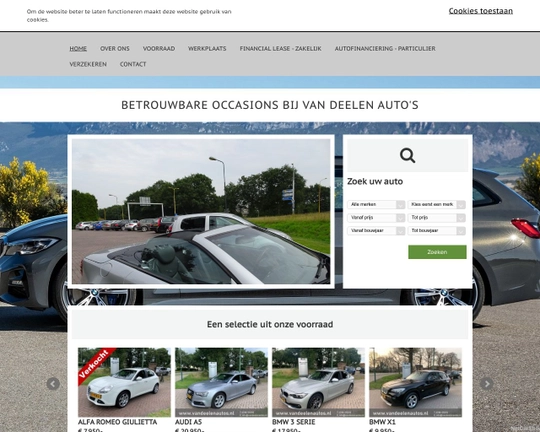This screenshot has width=540, height=432.
Task: Show next cars with right carousel arrow
Action: pos(486,383)
